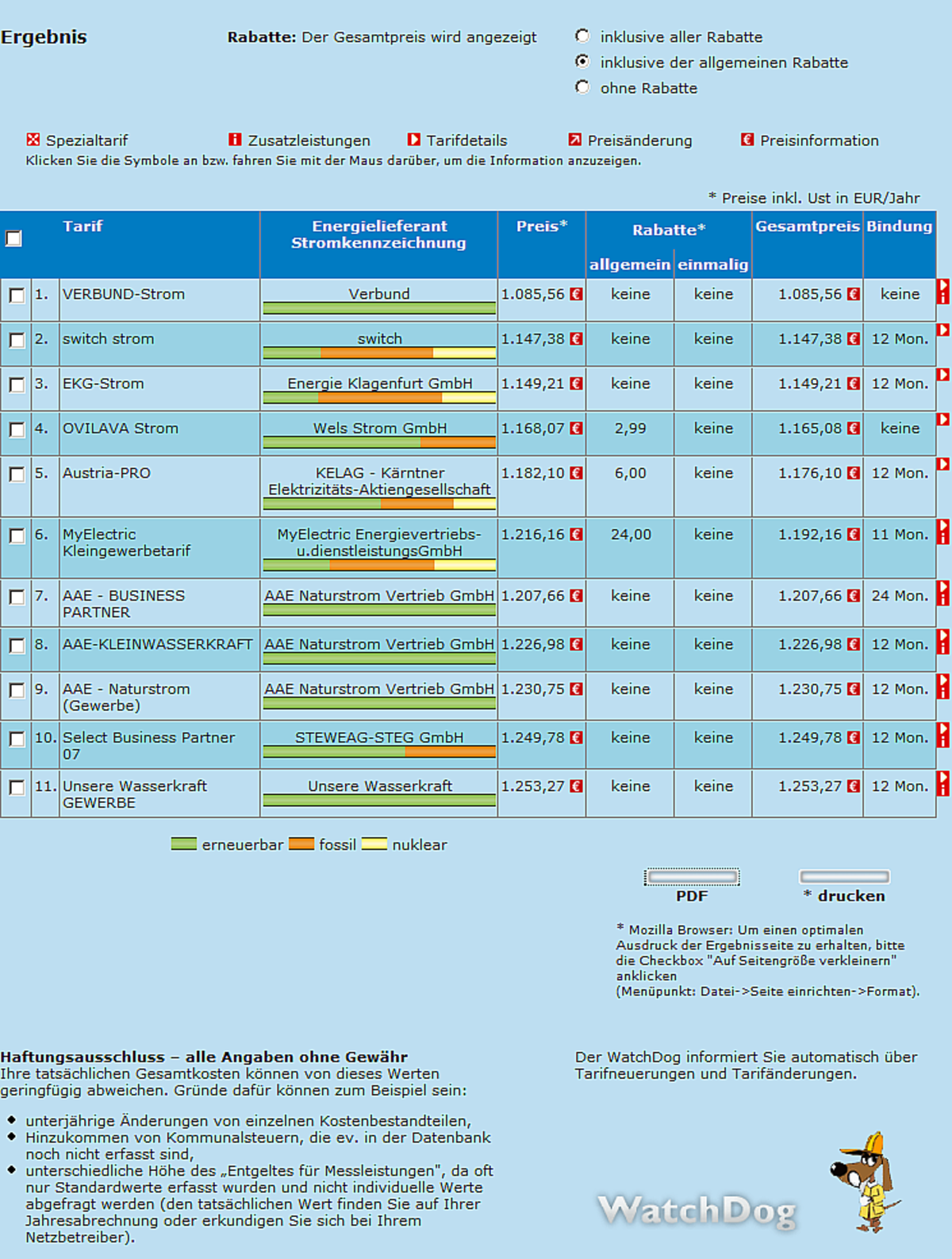The image size is (952, 1259).
Task: Select 'inklusive aller Rabatte' radio option
Action: click(583, 36)
